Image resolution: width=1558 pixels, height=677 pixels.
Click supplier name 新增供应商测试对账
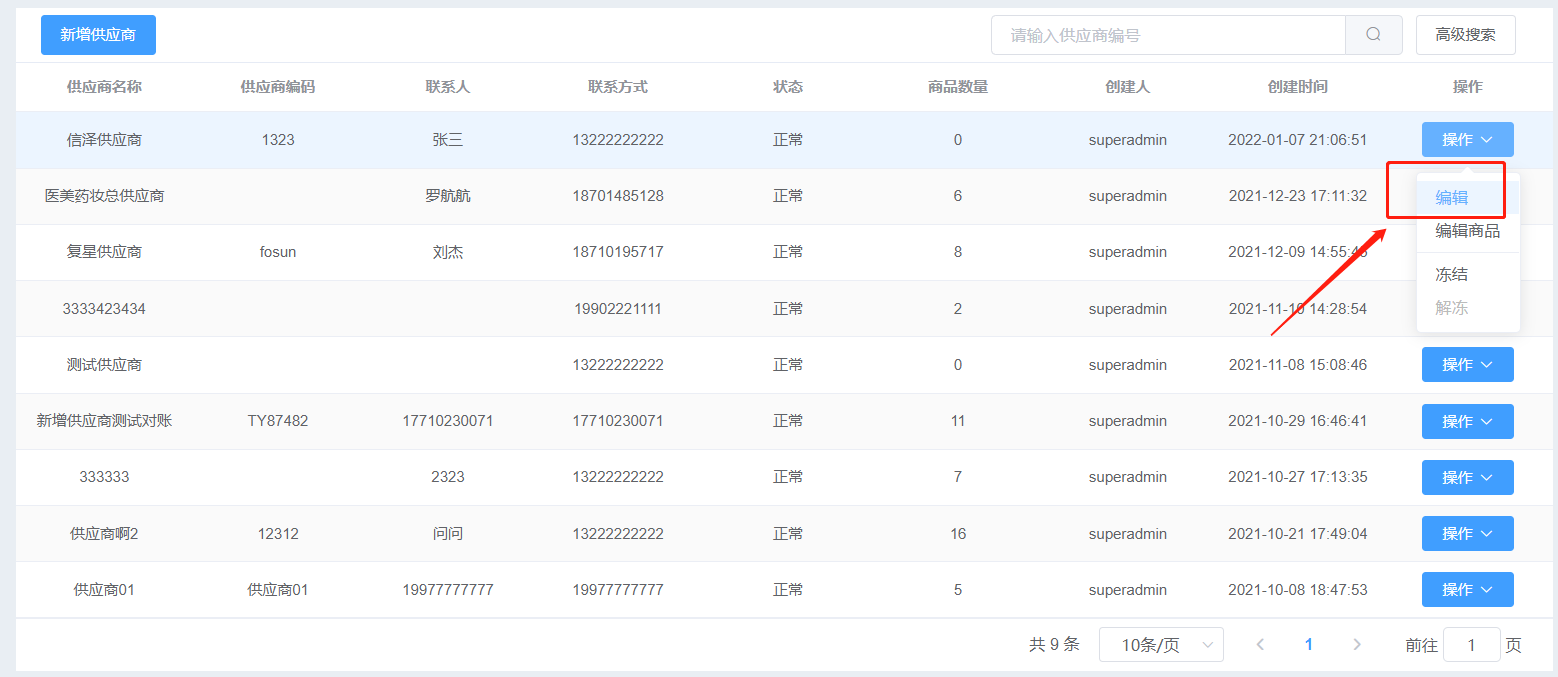(x=104, y=421)
